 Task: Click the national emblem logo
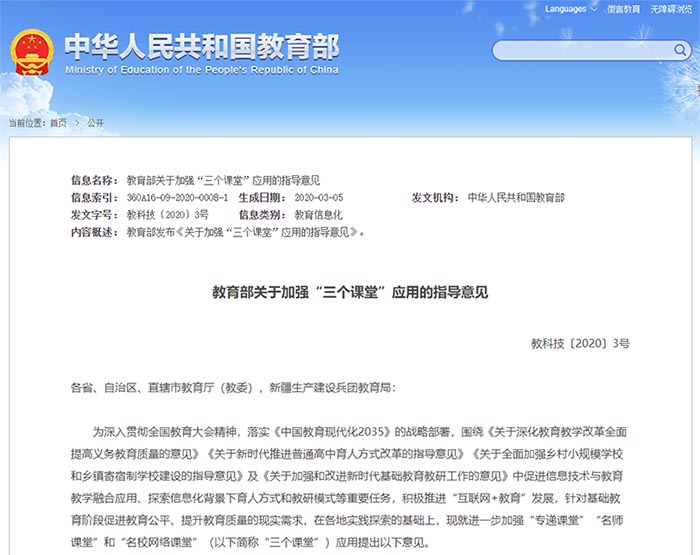pyautogui.click(x=32, y=52)
